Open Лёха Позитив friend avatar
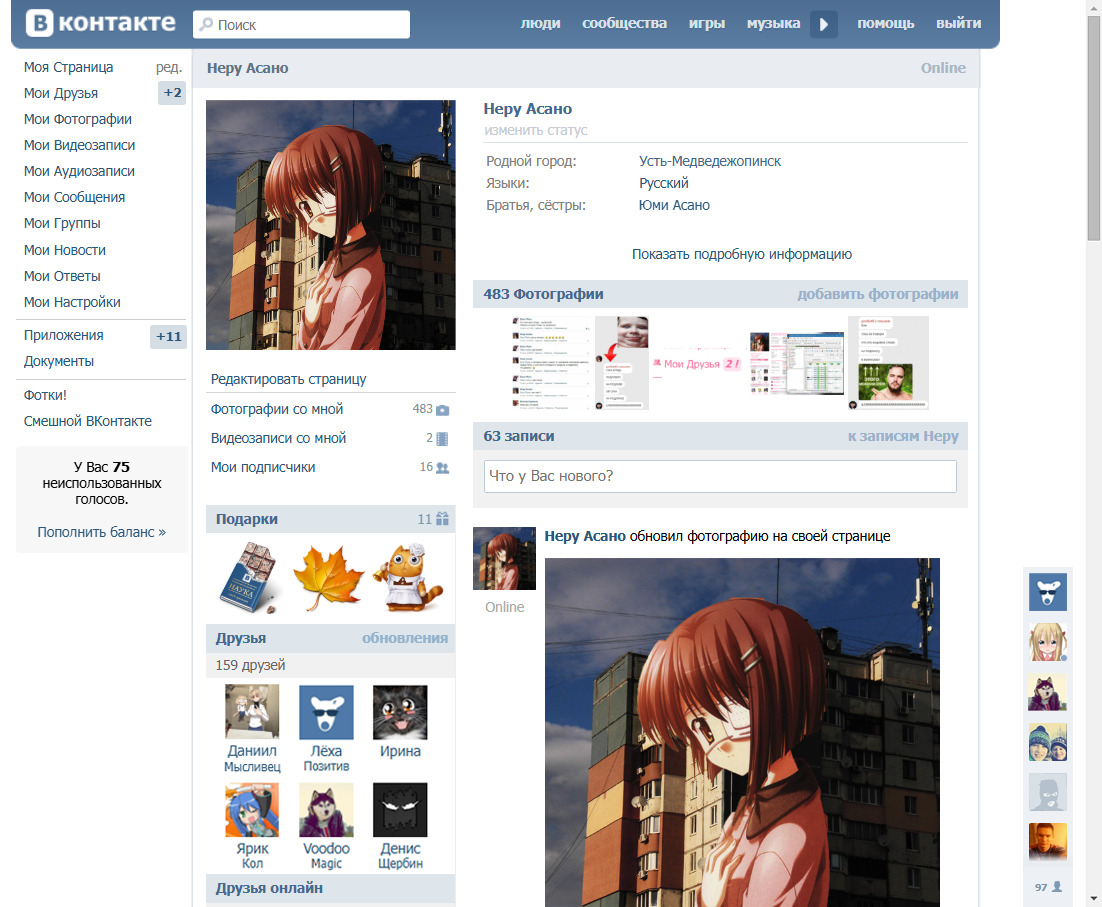The width and height of the screenshot is (1102, 907). (x=326, y=712)
